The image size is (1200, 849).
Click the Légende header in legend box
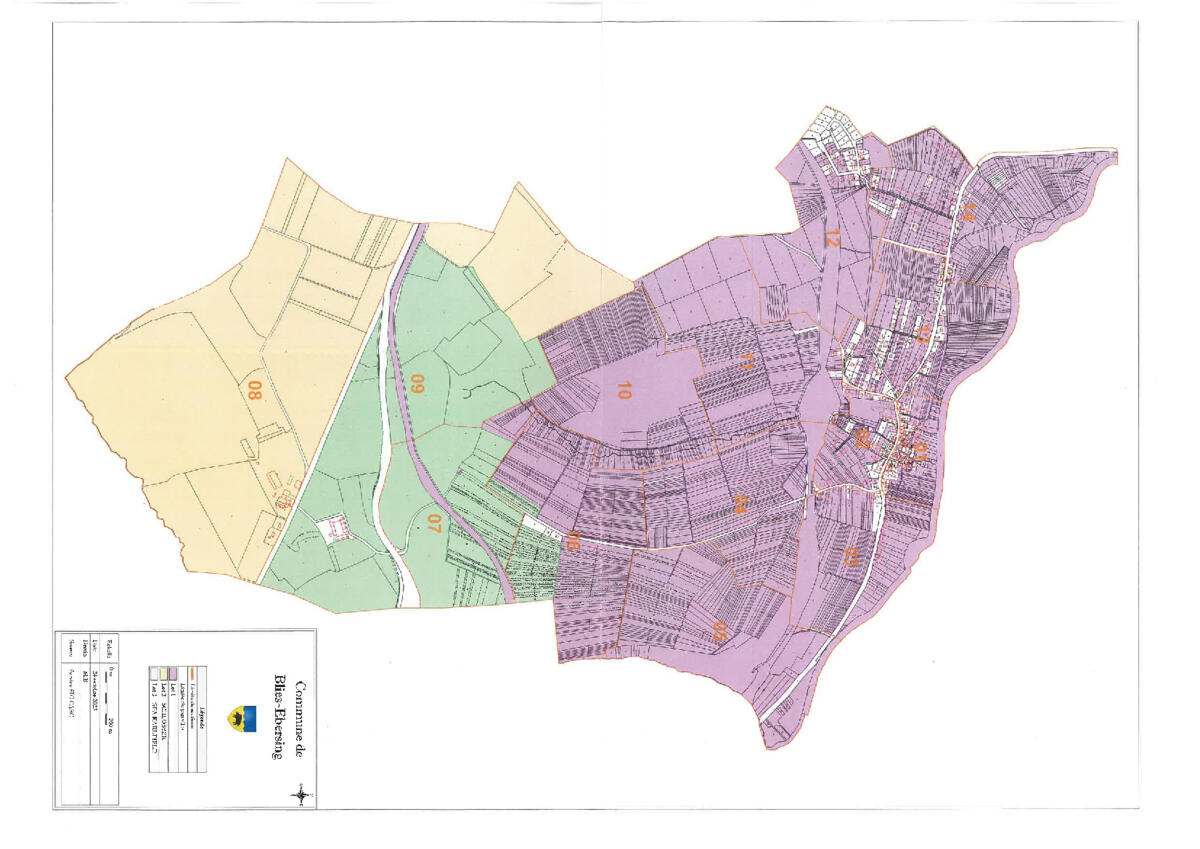[x=202, y=718]
